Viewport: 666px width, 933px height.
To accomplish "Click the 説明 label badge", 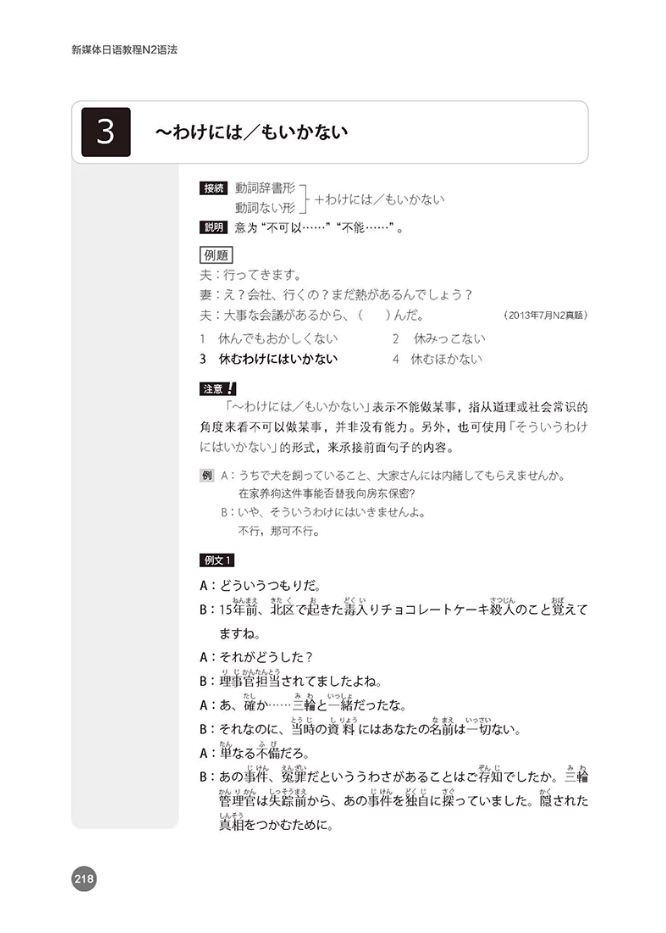I will [214, 227].
